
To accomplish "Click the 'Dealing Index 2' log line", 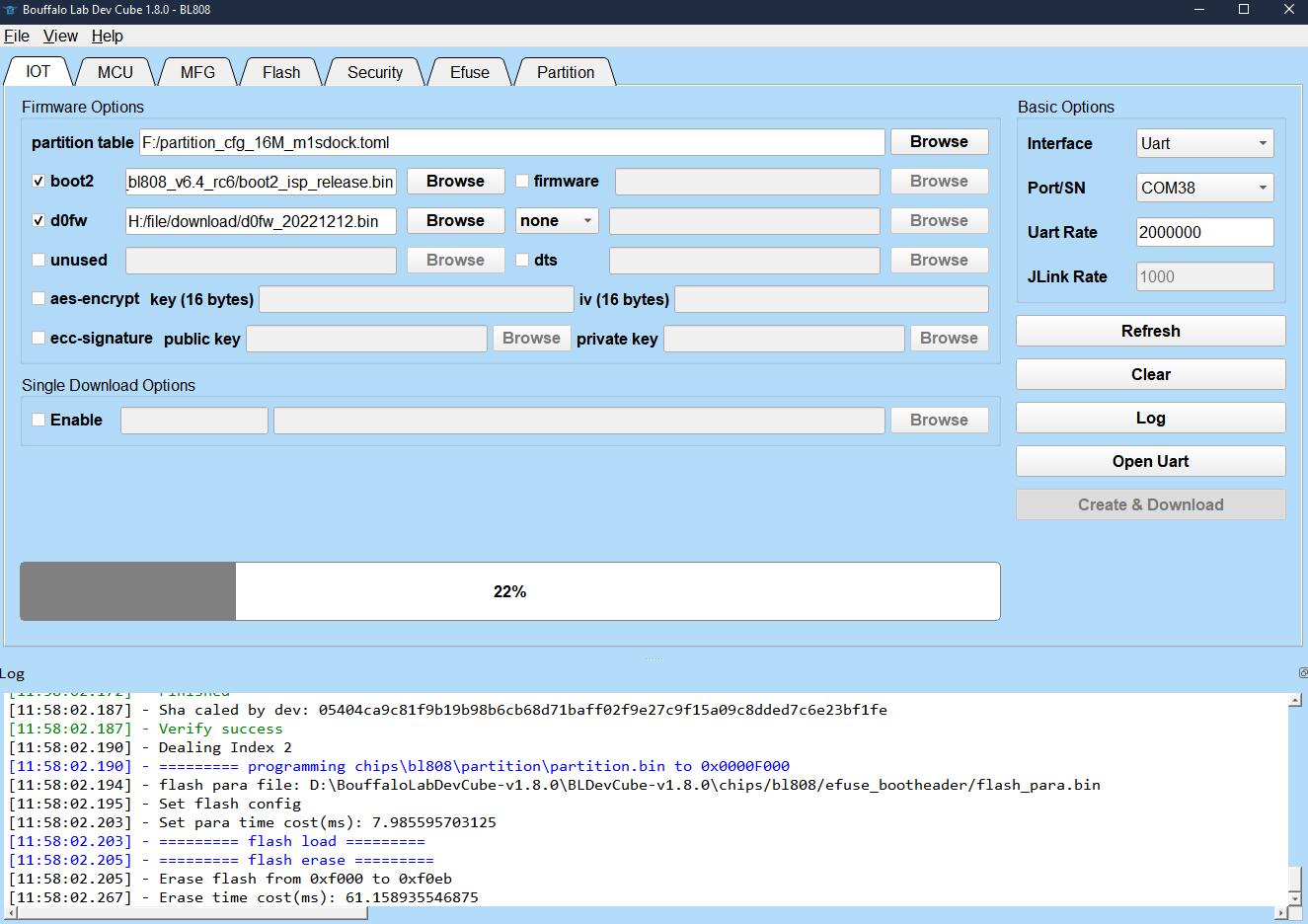I will coord(150,747).
